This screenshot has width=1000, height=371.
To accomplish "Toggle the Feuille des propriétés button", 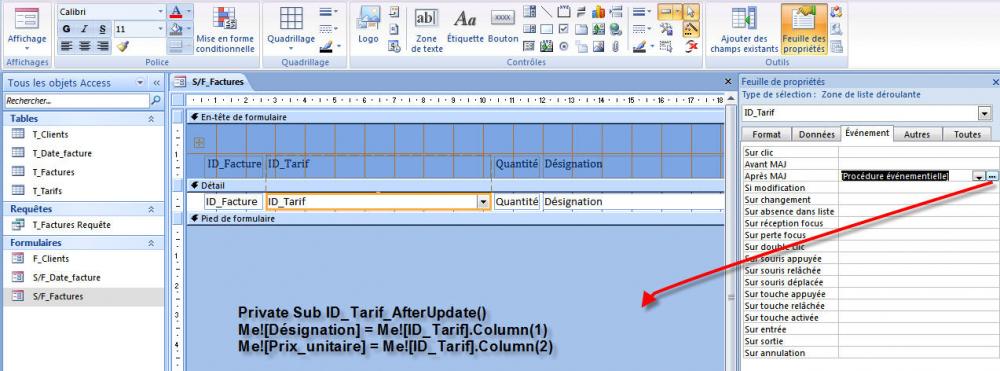I will coord(804,29).
